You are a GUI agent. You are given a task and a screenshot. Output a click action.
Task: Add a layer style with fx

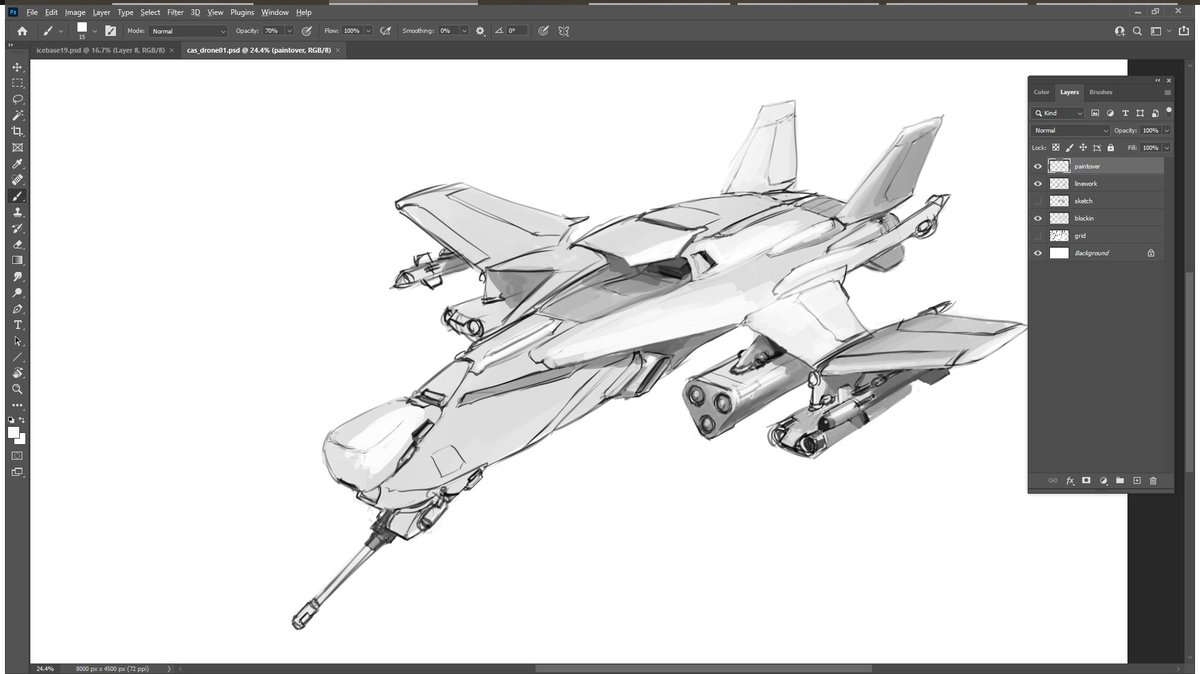click(x=1070, y=481)
